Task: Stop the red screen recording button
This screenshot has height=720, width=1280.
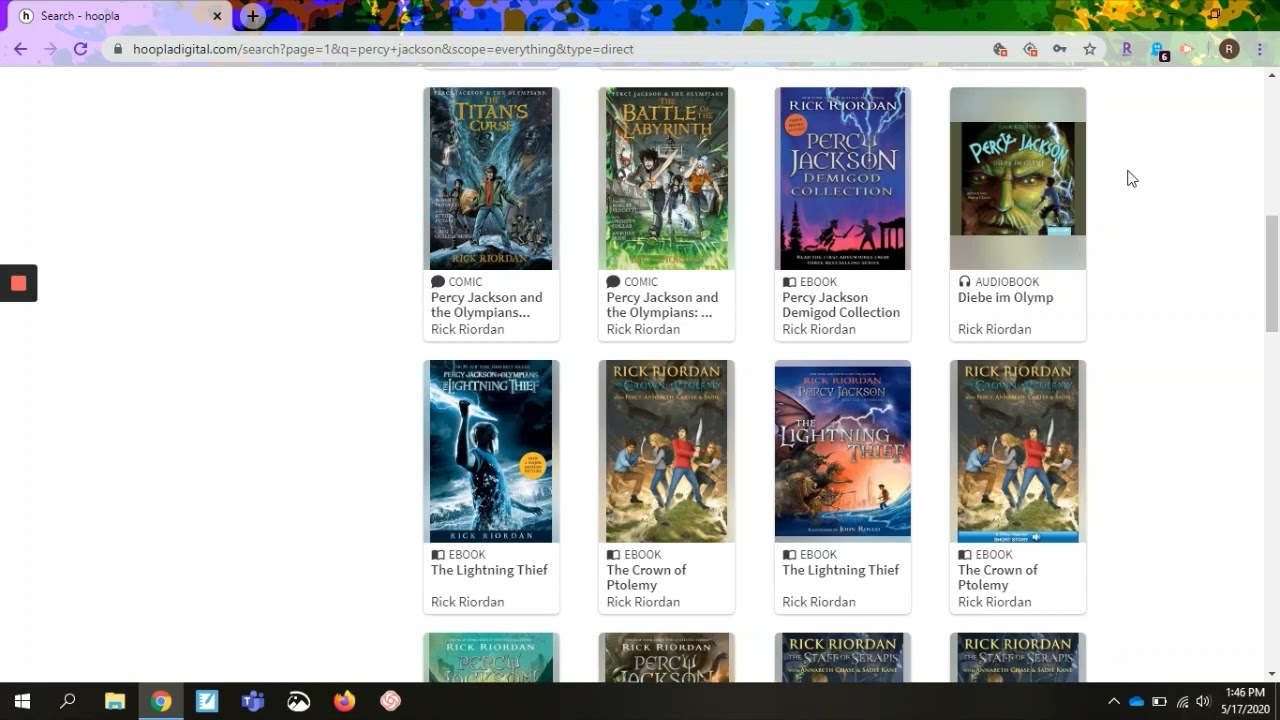Action: coord(18,283)
